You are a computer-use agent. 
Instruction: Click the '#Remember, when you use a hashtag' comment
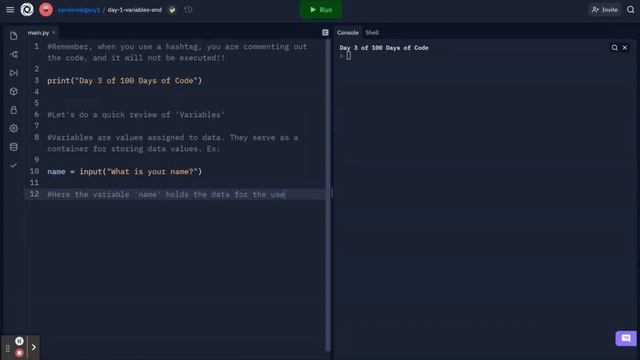177,52
